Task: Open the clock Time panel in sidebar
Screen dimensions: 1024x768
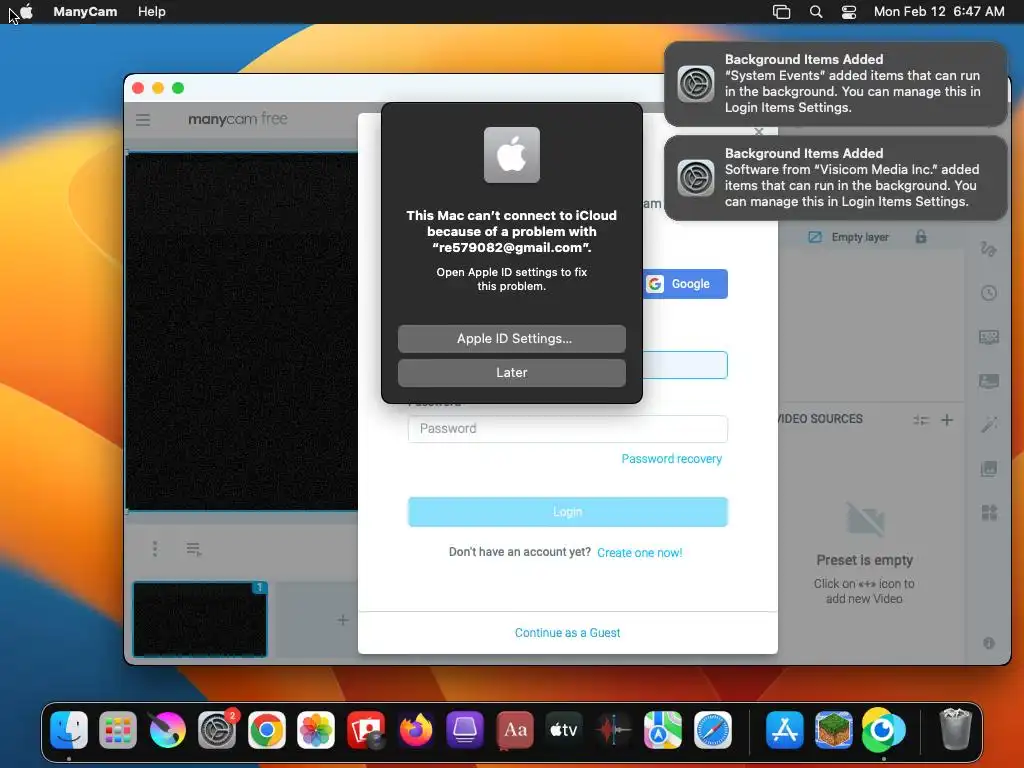Action: [x=989, y=293]
